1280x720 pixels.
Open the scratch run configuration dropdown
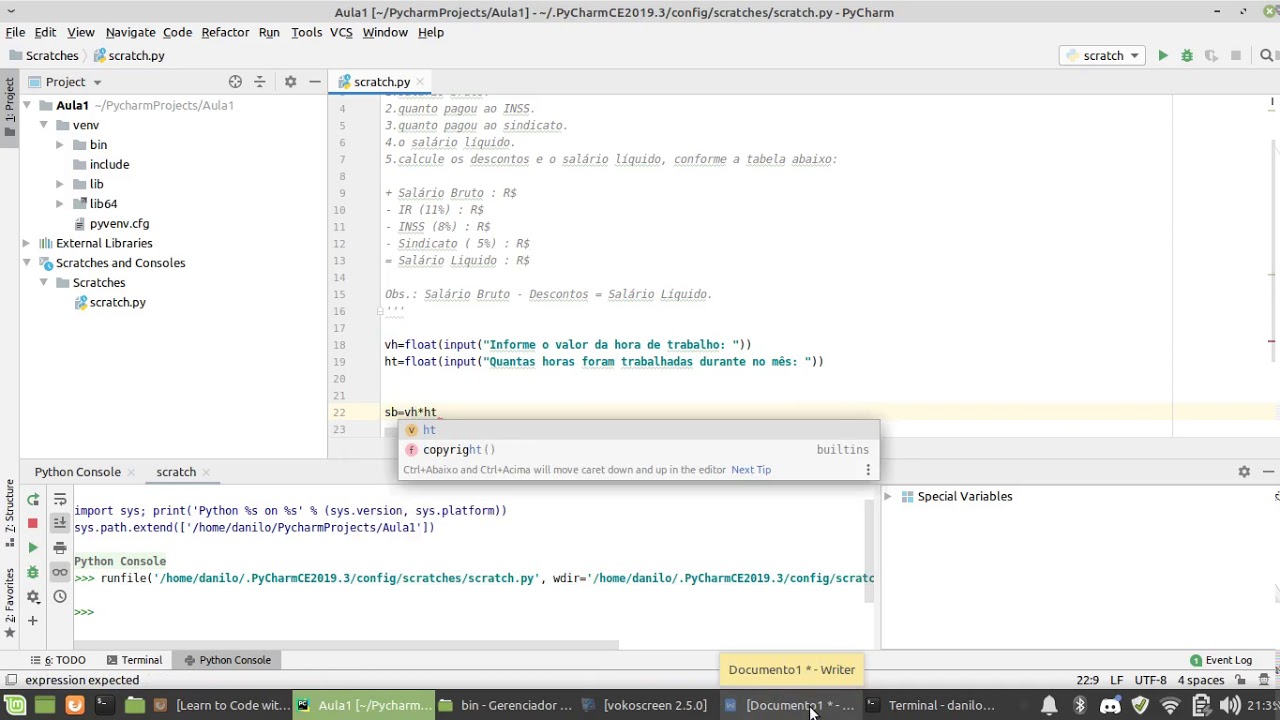click(x=1103, y=56)
